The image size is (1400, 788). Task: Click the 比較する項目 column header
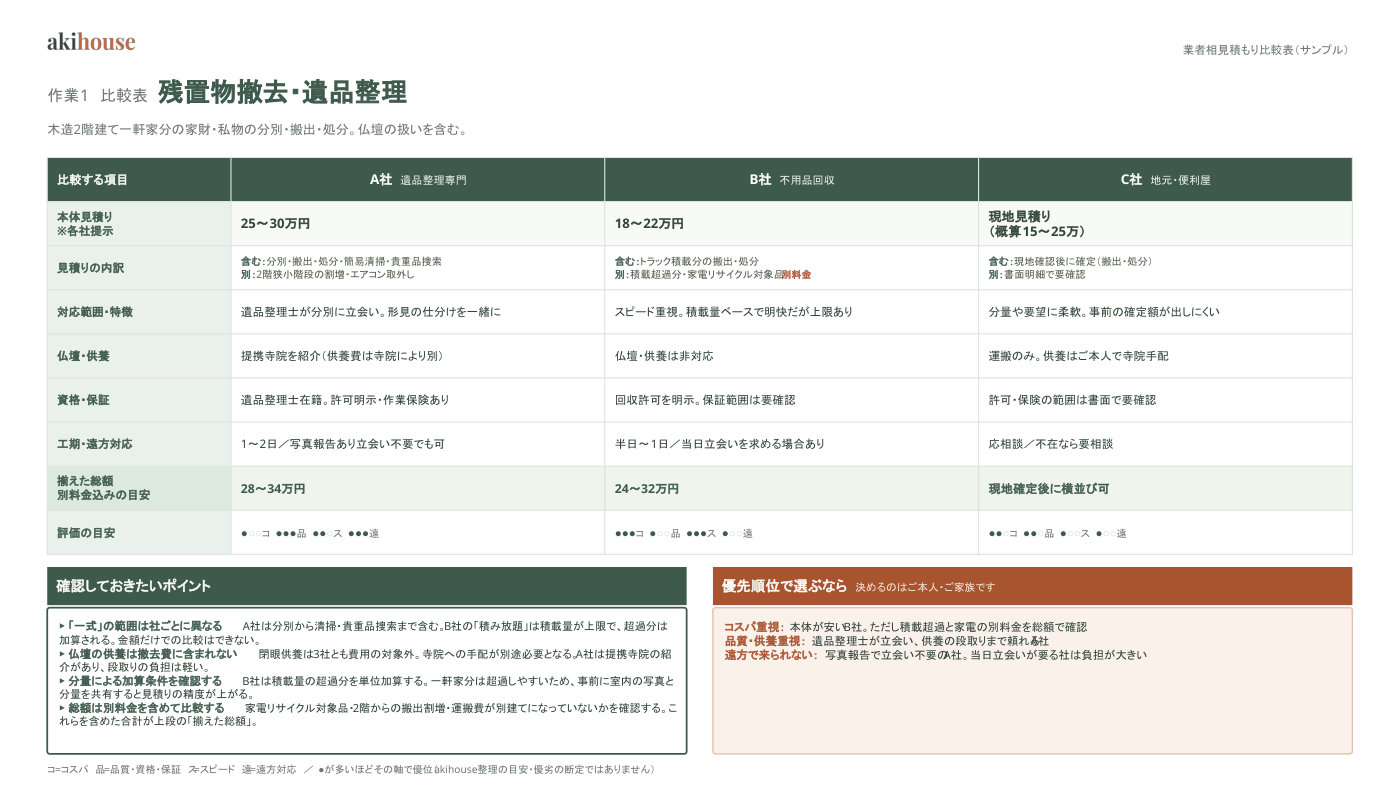click(139, 180)
